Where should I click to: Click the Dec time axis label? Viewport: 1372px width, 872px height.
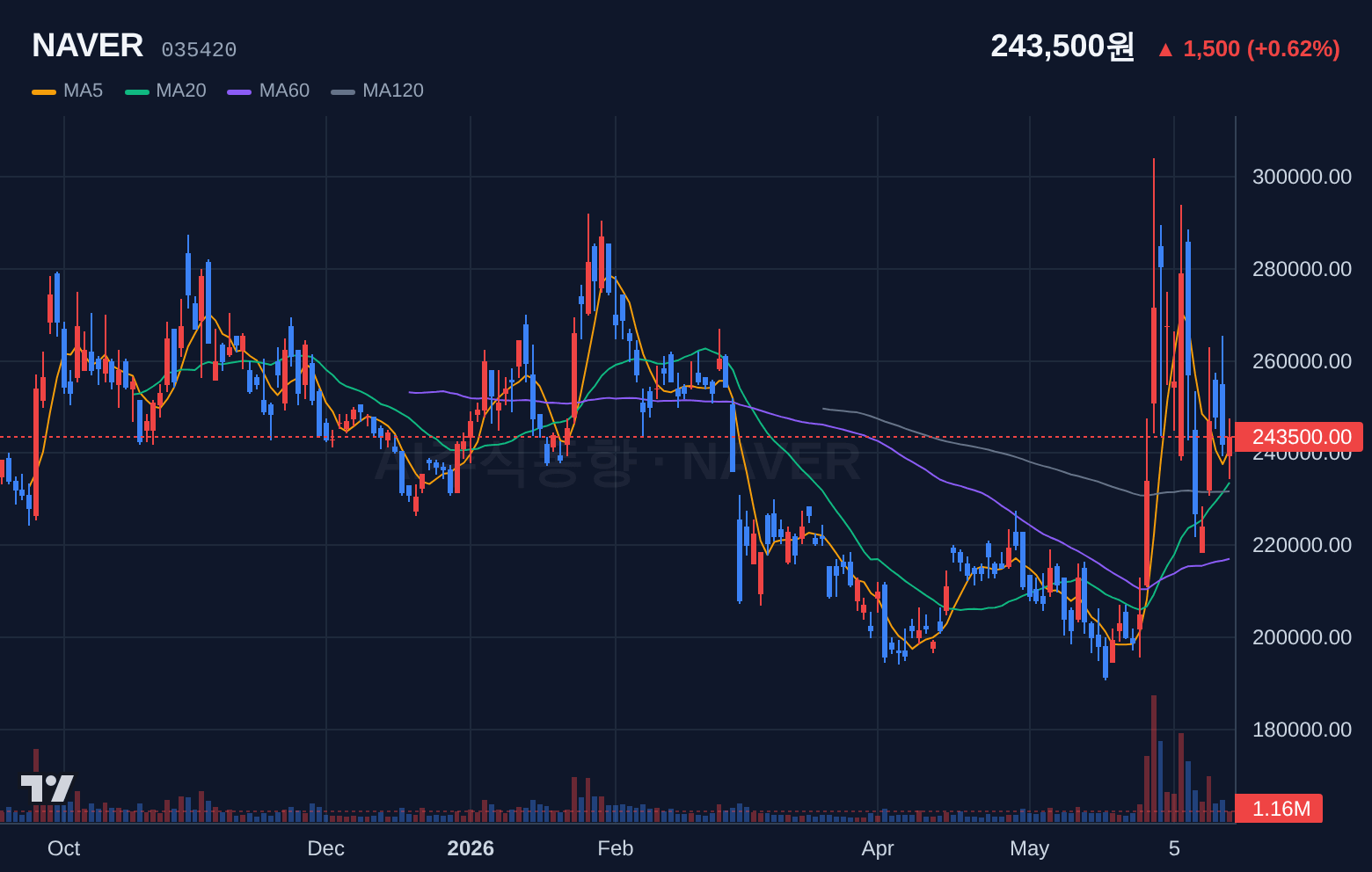pyautogui.click(x=325, y=848)
